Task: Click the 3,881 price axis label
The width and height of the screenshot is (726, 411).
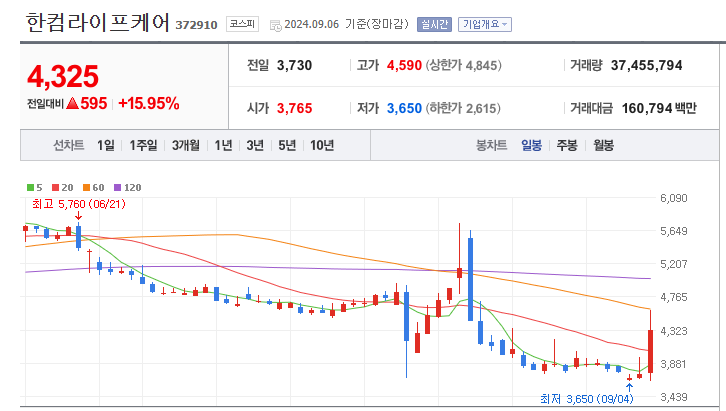Action: 674,364
